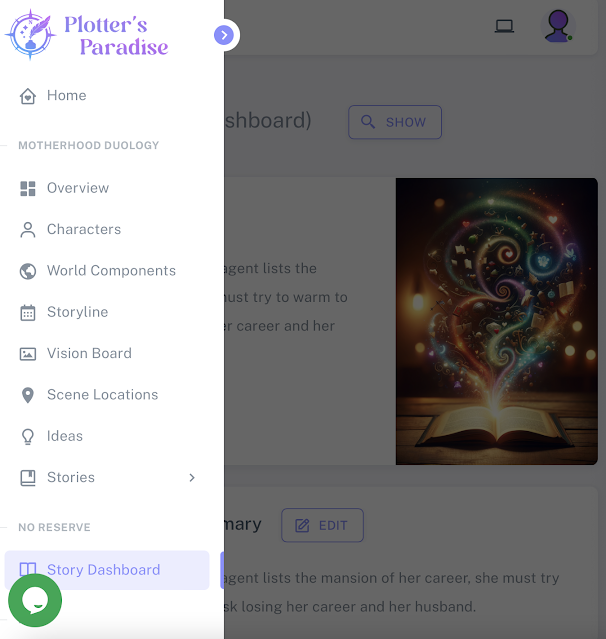Expand the Stories submenu chevron
This screenshot has height=639, width=606.
pos(192,478)
